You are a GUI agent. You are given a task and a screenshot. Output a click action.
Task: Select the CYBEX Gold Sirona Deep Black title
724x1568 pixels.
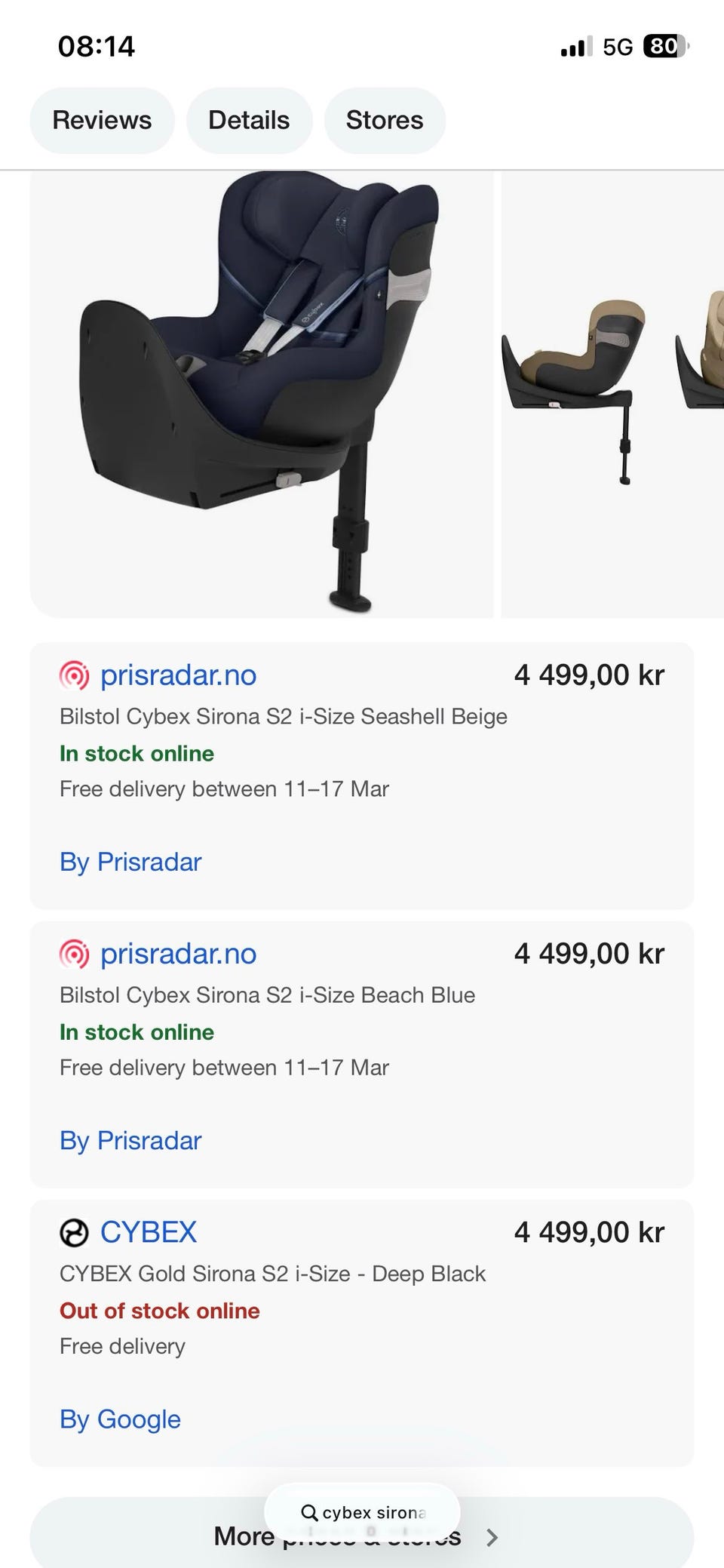(272, 1274)
